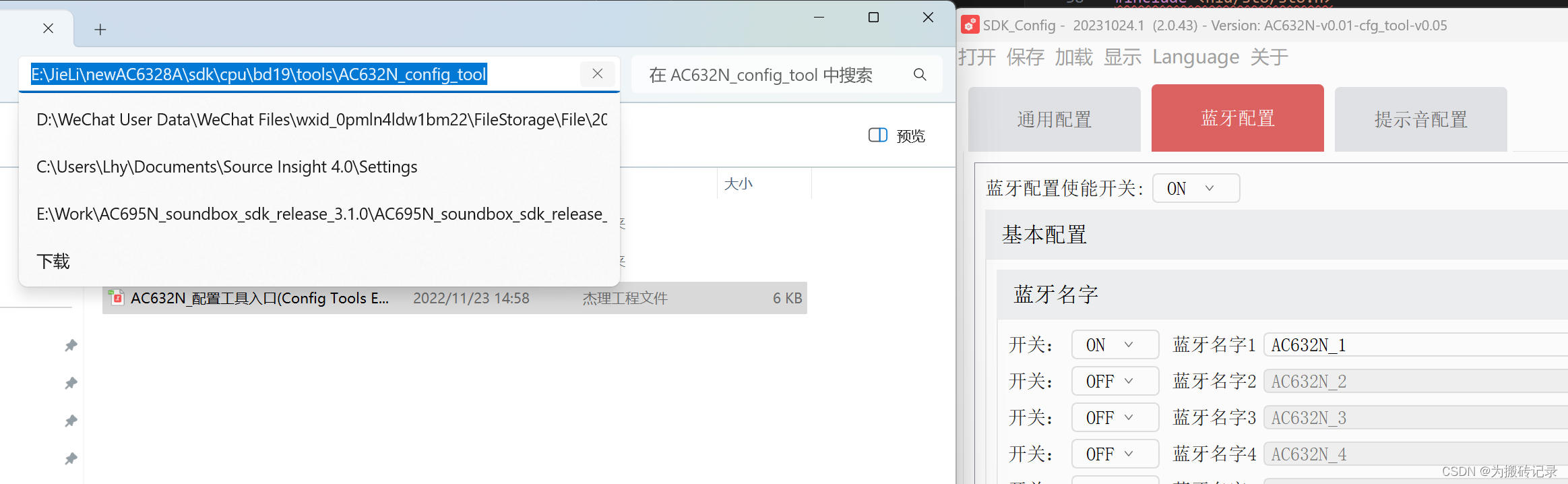
Task: Switch to the 蓝牙配置 tab
Action: click(1238, 118)
